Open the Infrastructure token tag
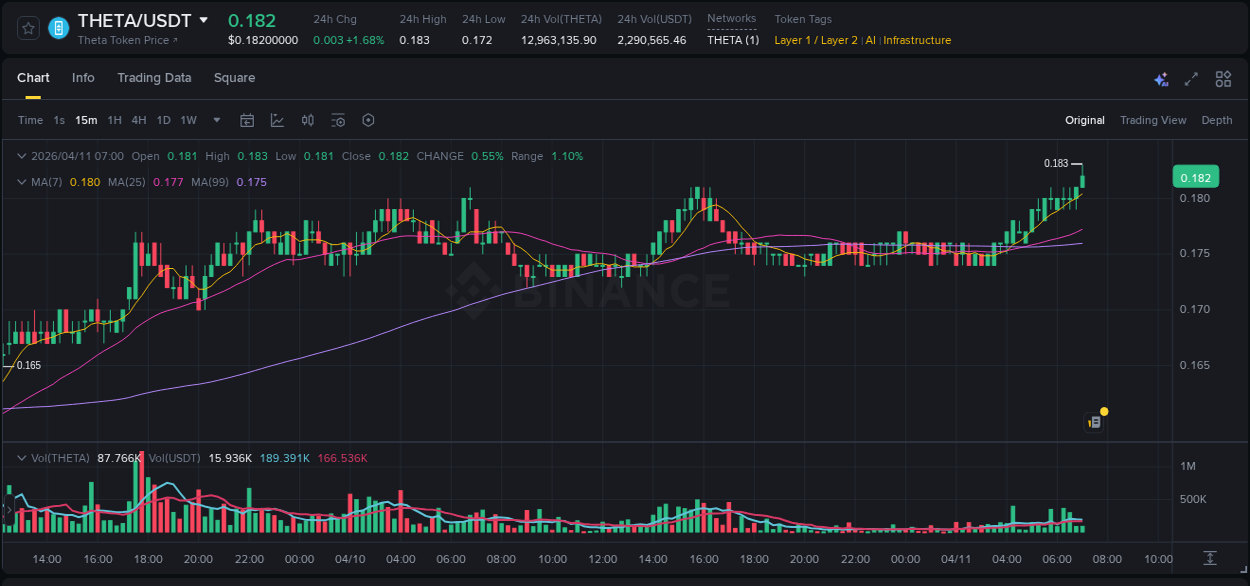1250x586 pixels. click(917, 40)
